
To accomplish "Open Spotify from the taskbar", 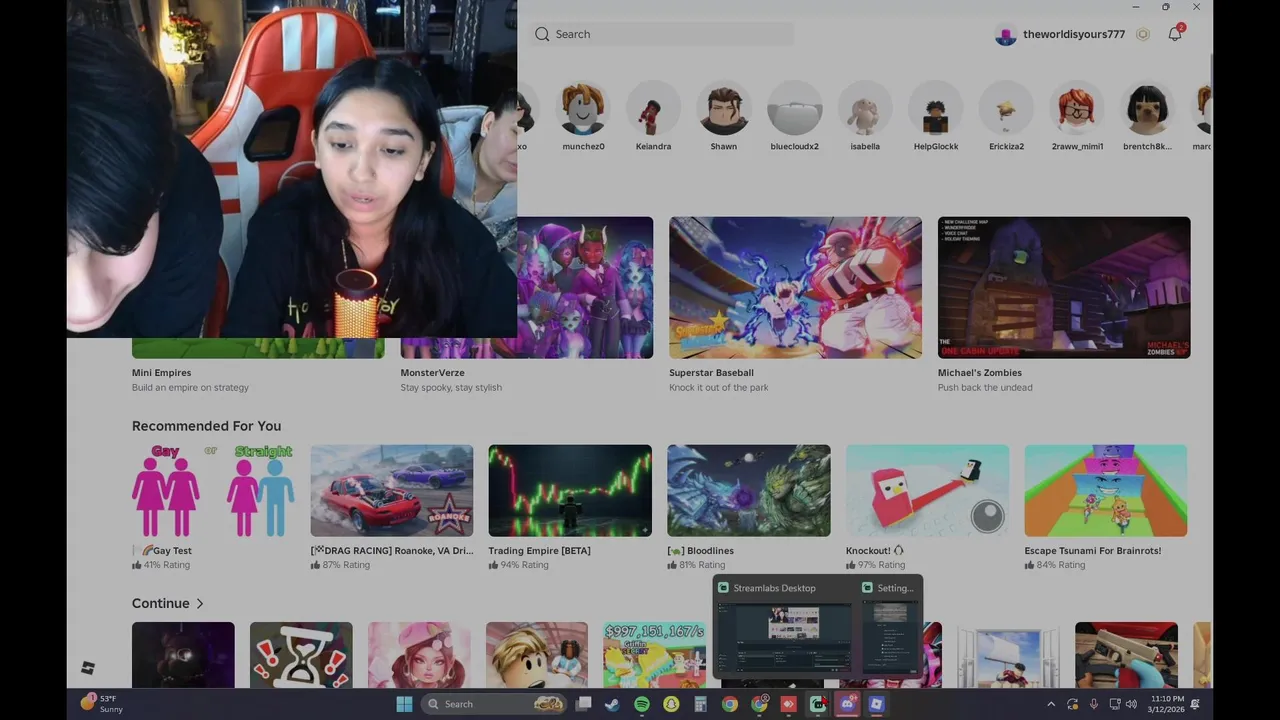I will click(642, 704).
